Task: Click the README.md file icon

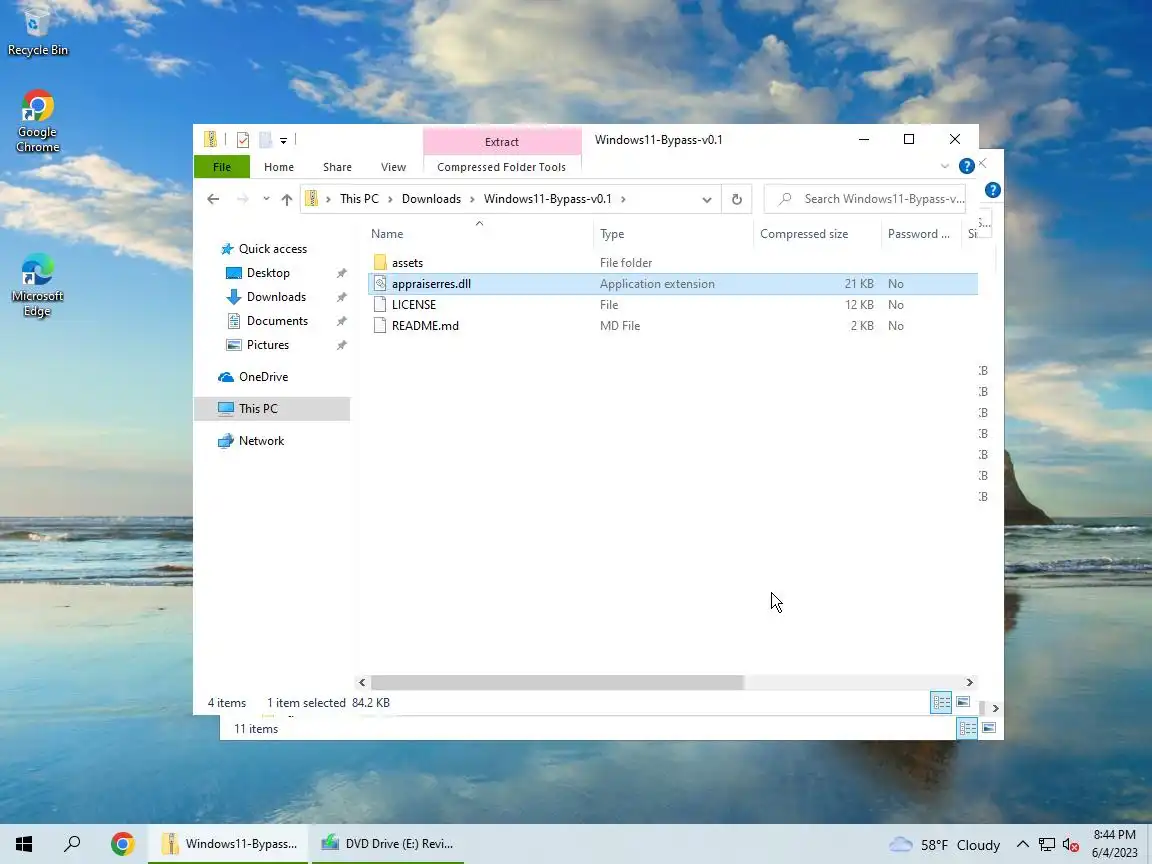Action: click(380, 325)
